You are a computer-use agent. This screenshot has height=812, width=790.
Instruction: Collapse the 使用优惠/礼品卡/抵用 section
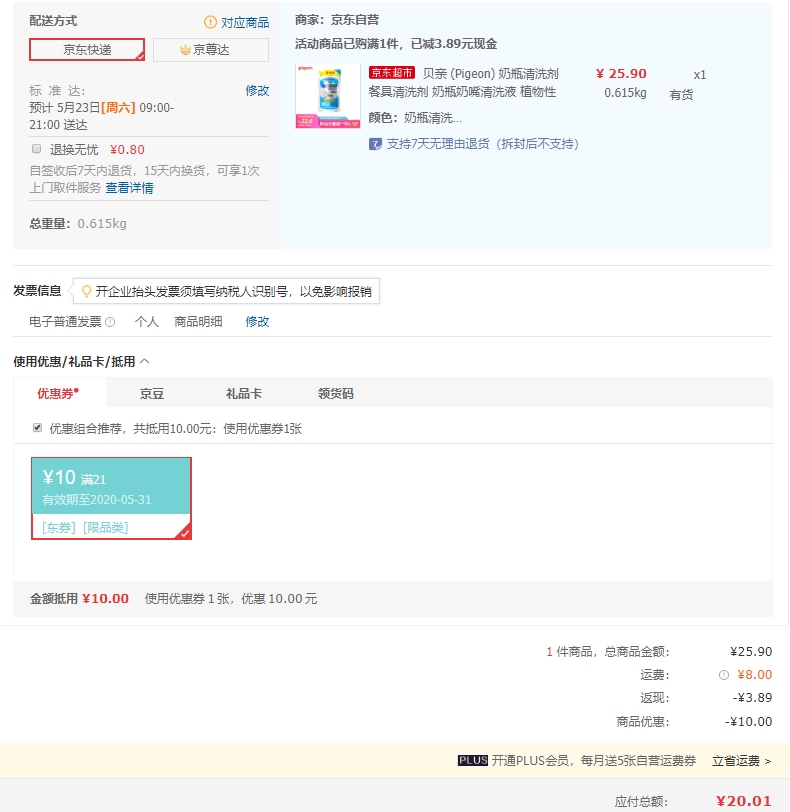point(145,361)
